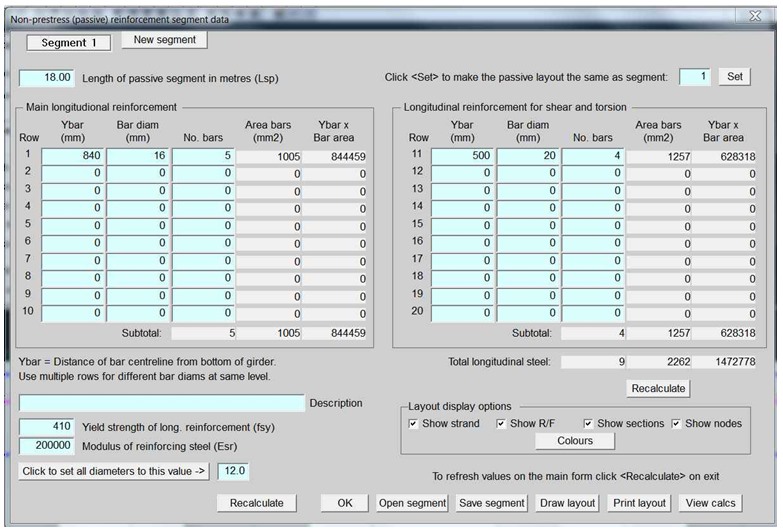Image resolution: width=783 pixels, height=532 pixels.
Task: Click row 7 No. bars input field
Action: point(203,261)
